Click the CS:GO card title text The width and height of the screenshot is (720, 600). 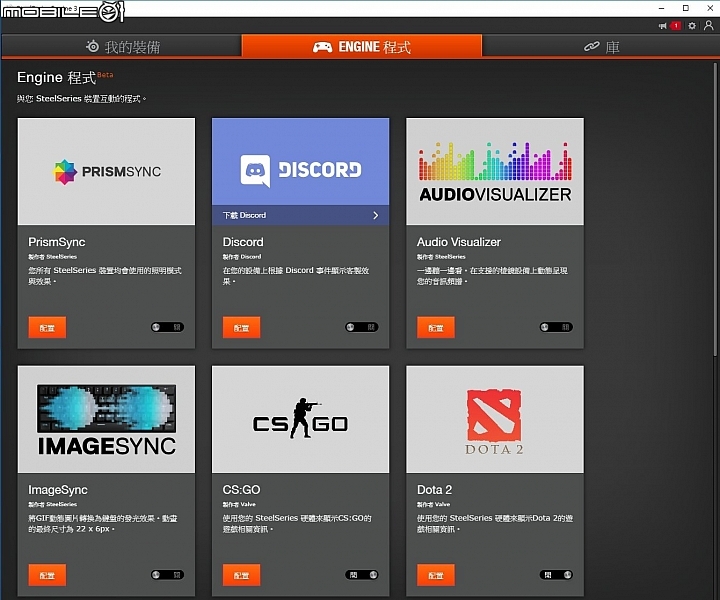(242, 490)
